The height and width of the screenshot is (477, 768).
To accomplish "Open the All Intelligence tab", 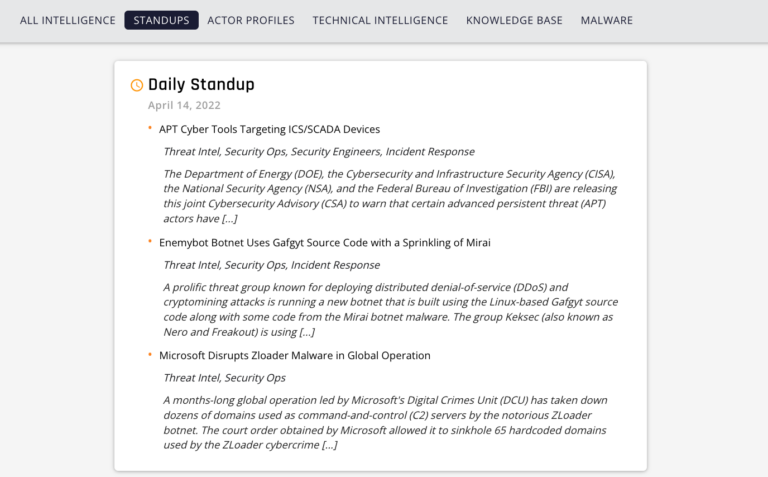I will point(68,21).
